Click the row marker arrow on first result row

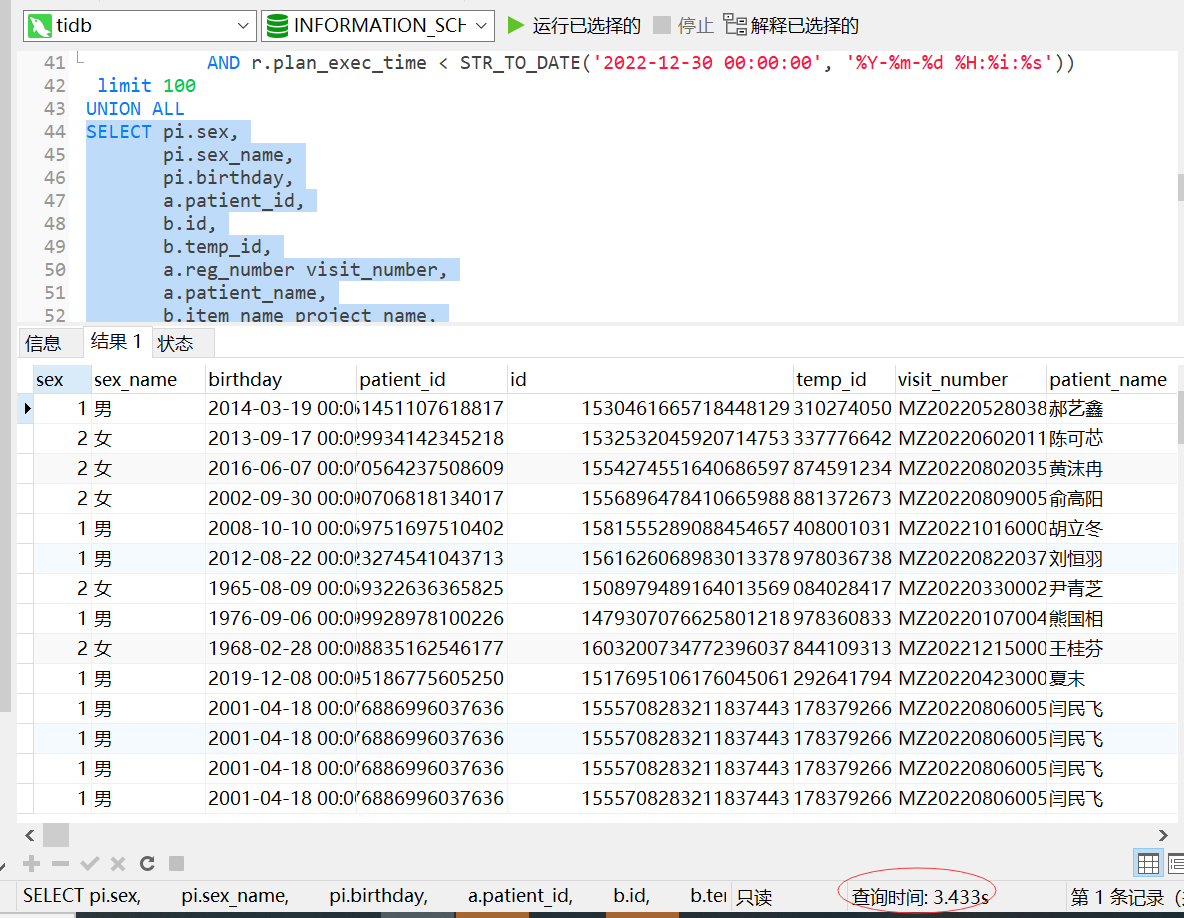(27, 408)
